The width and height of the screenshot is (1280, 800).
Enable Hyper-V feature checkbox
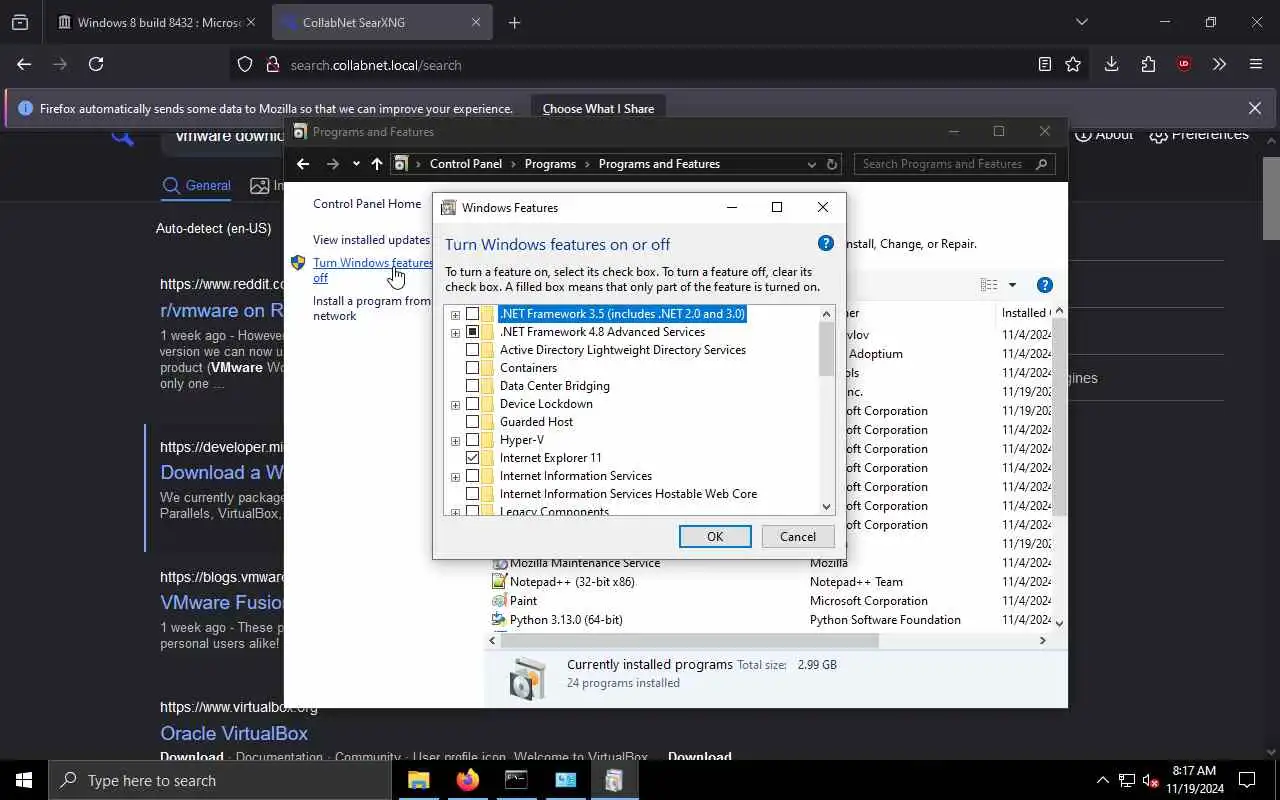click(x=473, y=440)
